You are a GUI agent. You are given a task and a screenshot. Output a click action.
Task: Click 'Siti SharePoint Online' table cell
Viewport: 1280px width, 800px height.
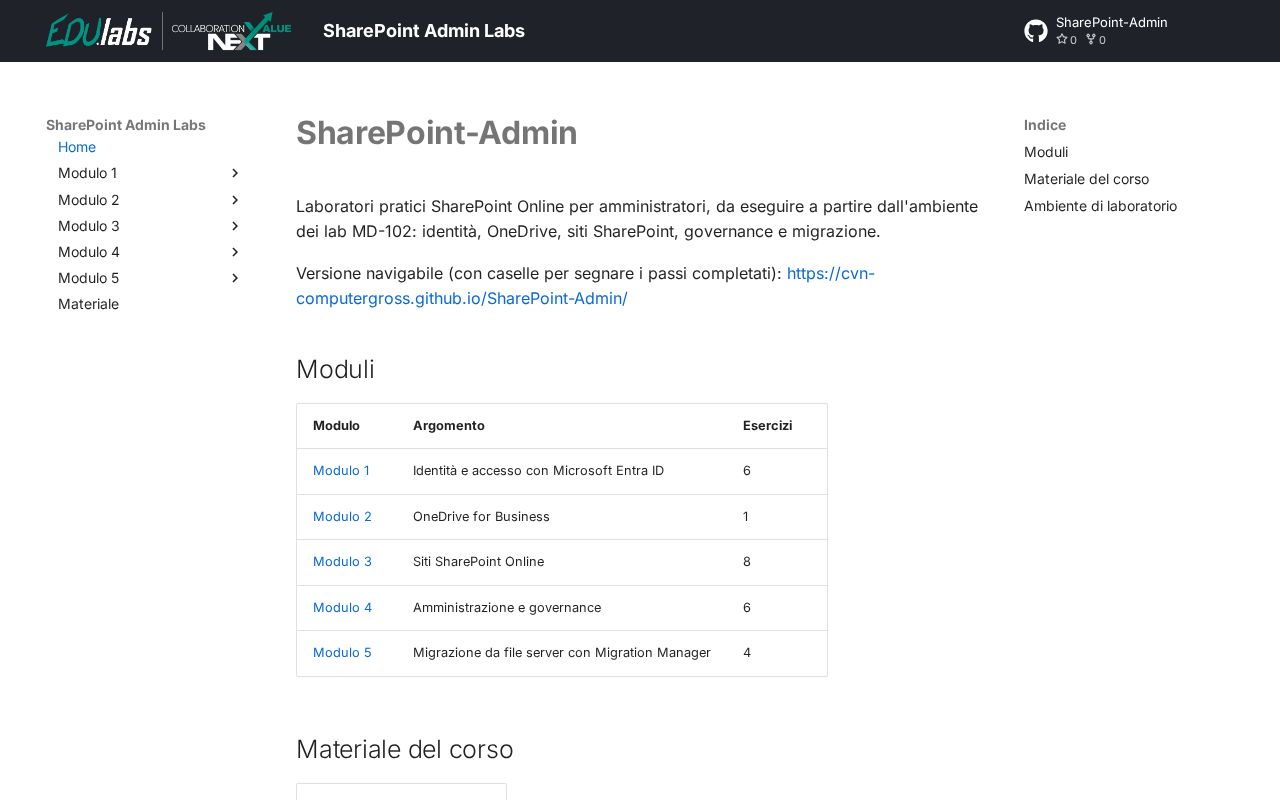pyautogui.click(x=478, y=561)
